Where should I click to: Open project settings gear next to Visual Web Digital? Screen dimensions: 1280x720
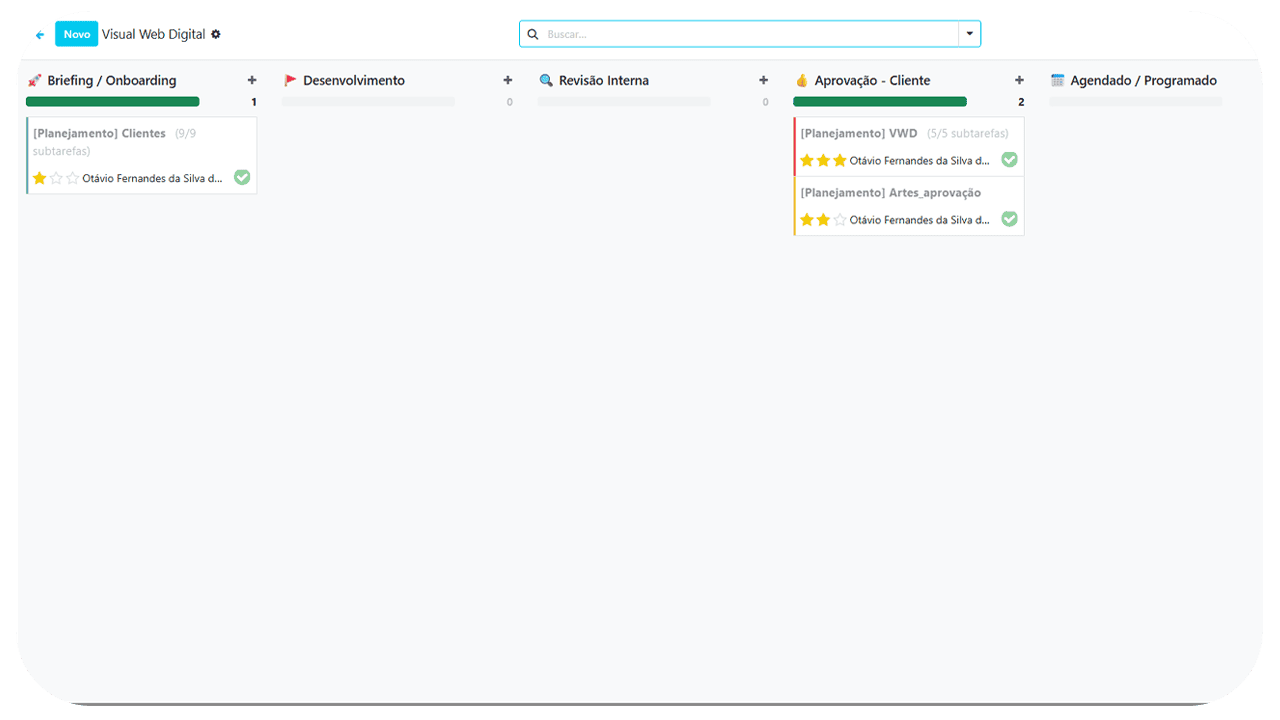216,34
